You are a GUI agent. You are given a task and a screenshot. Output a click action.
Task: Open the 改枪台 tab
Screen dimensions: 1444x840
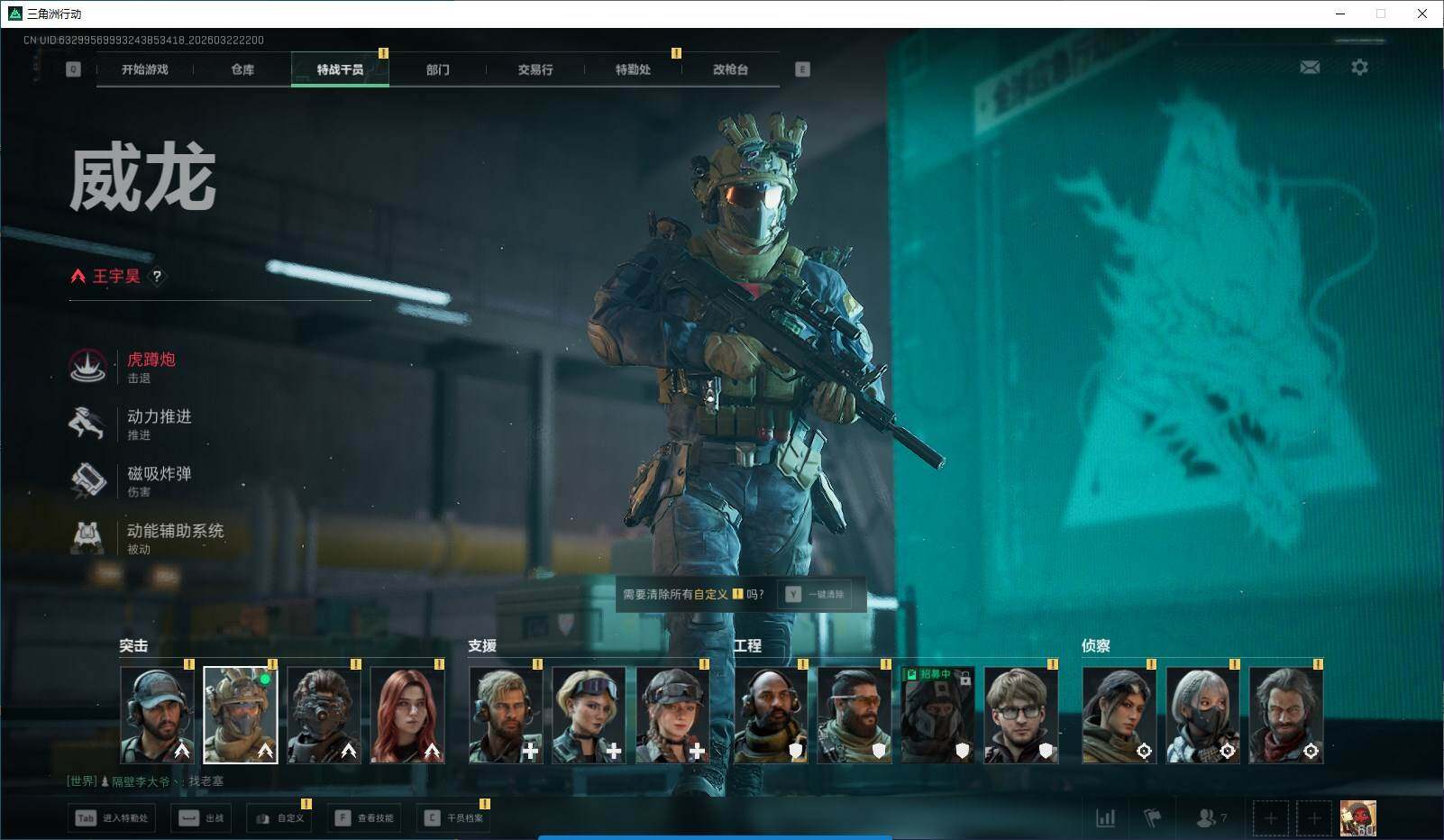point(730,69)
